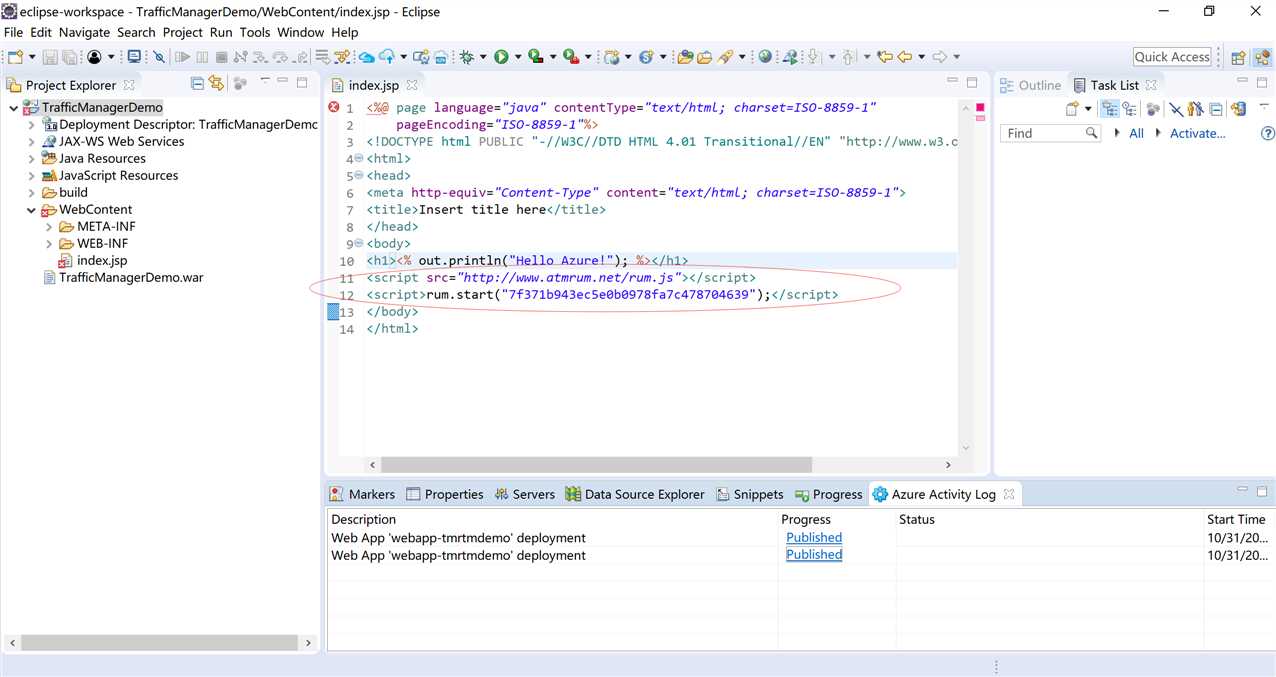The image size is (1276, 677).
Task: Collapse the WebContent folder
Action: [x=32, y=210]
